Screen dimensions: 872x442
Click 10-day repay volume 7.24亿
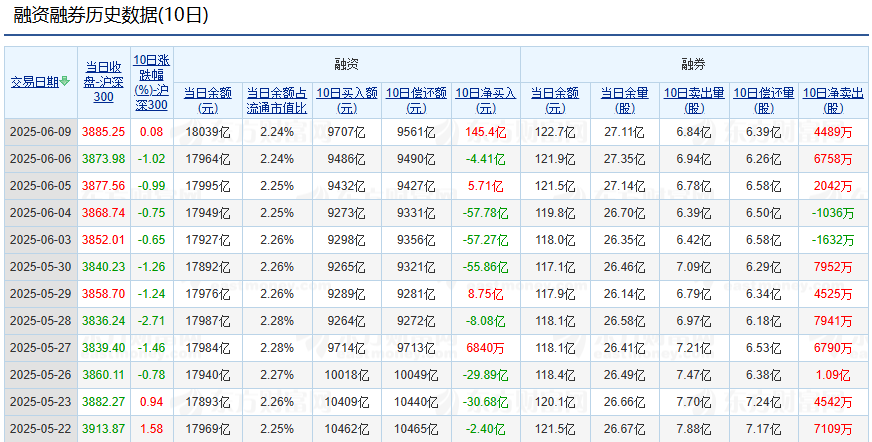[764, 401]
